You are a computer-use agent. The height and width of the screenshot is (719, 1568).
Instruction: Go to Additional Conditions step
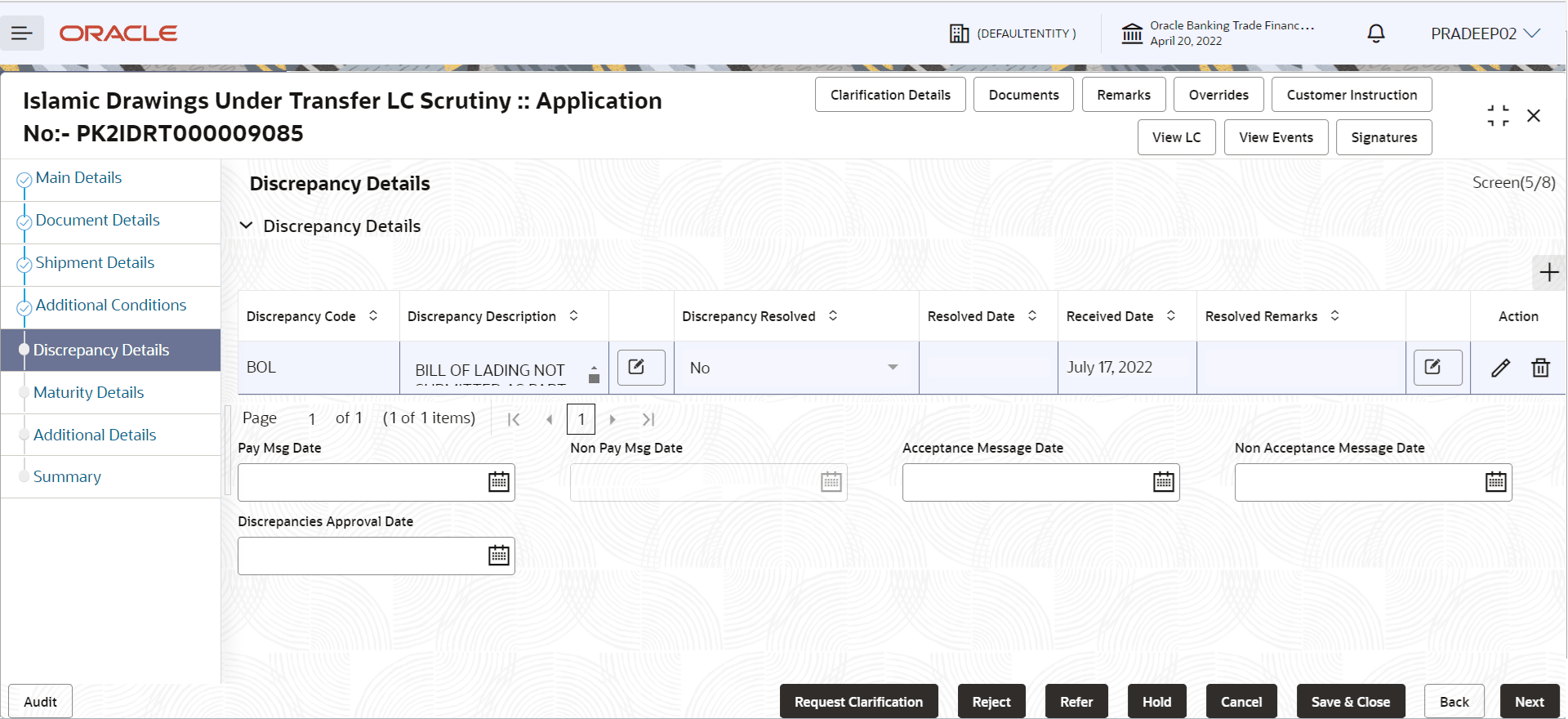click(111, 305)
